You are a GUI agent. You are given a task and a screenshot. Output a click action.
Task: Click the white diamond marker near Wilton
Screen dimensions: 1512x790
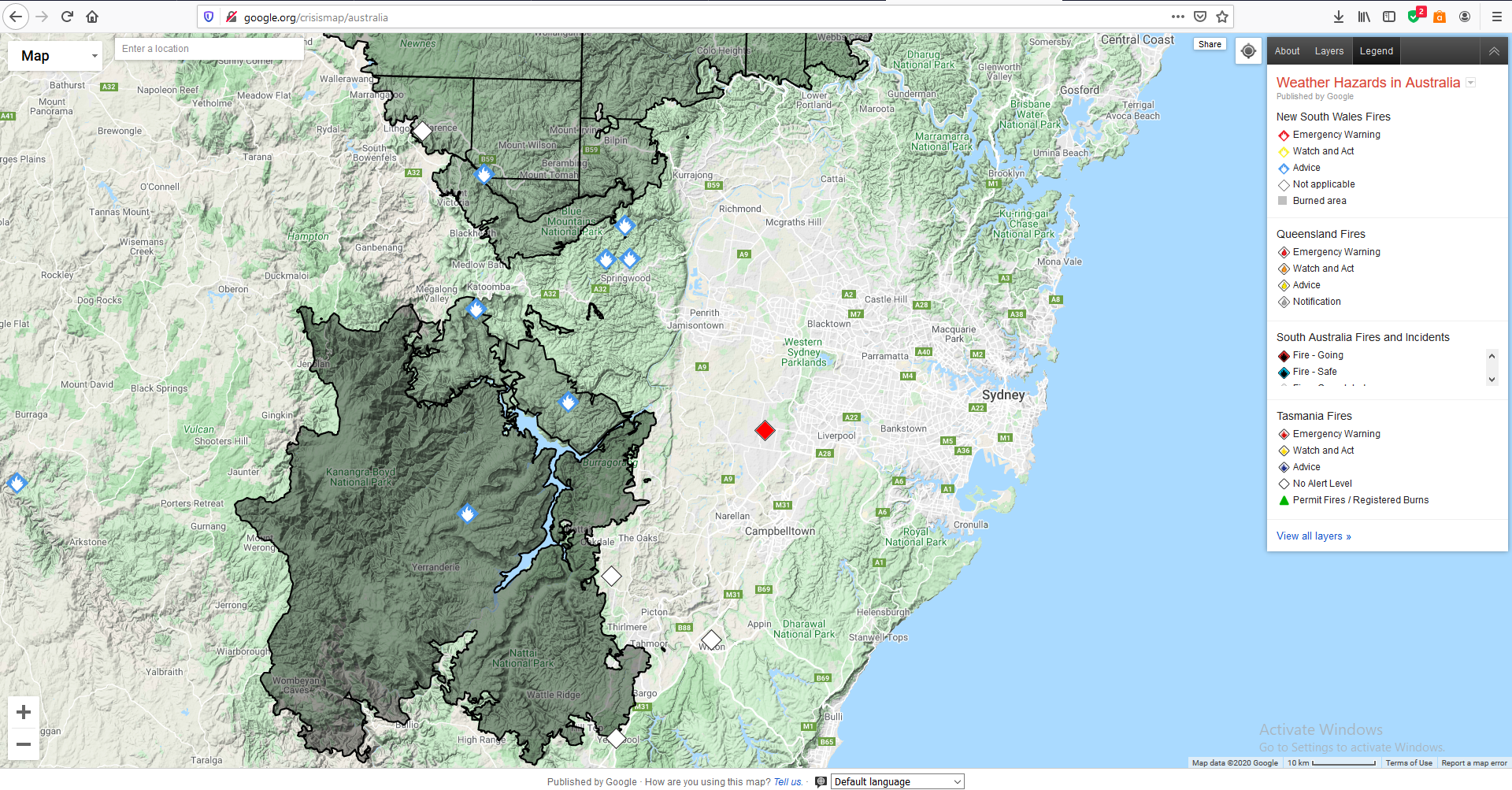tap(711, 640)
